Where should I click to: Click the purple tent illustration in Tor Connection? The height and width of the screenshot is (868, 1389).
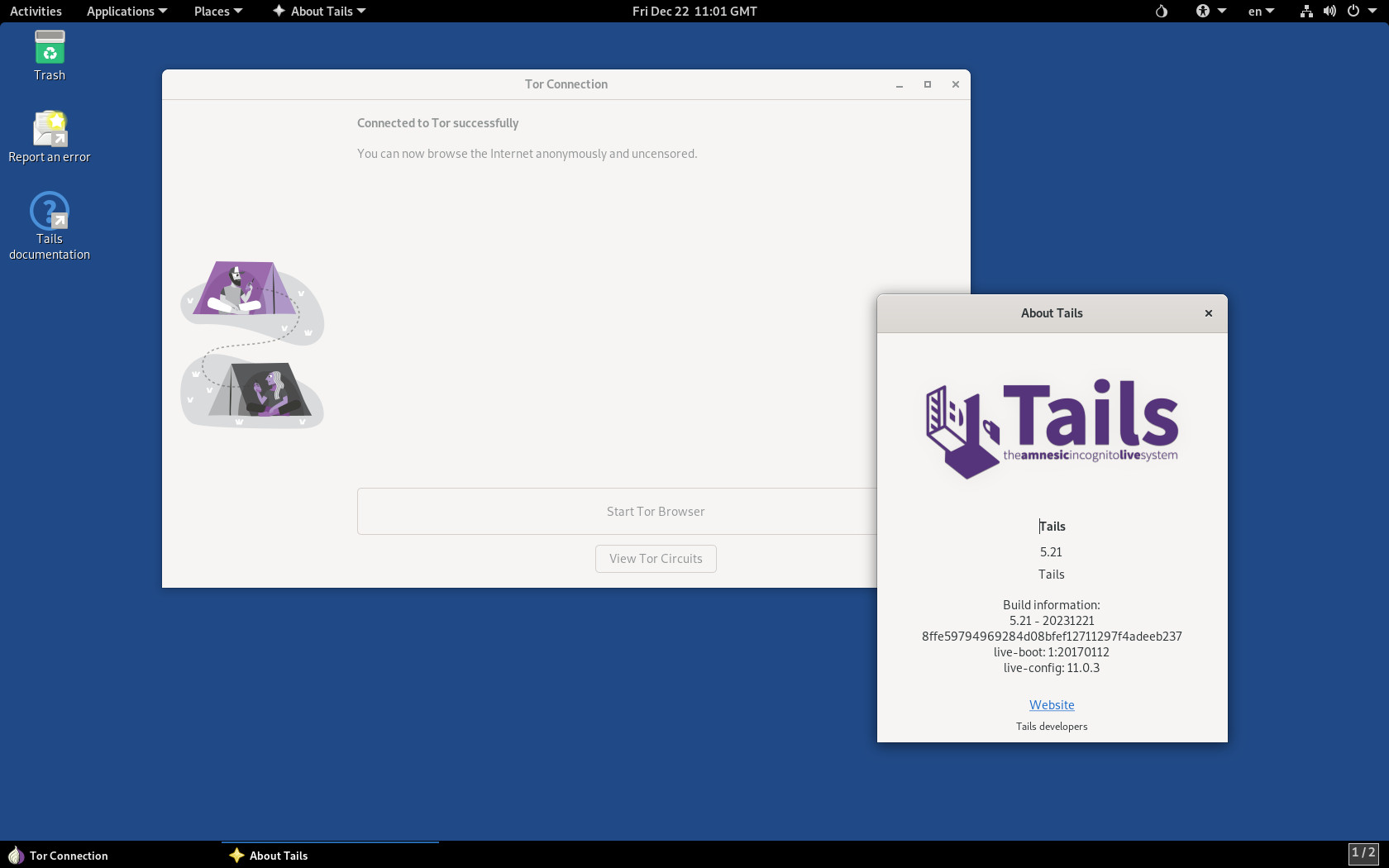245,289
